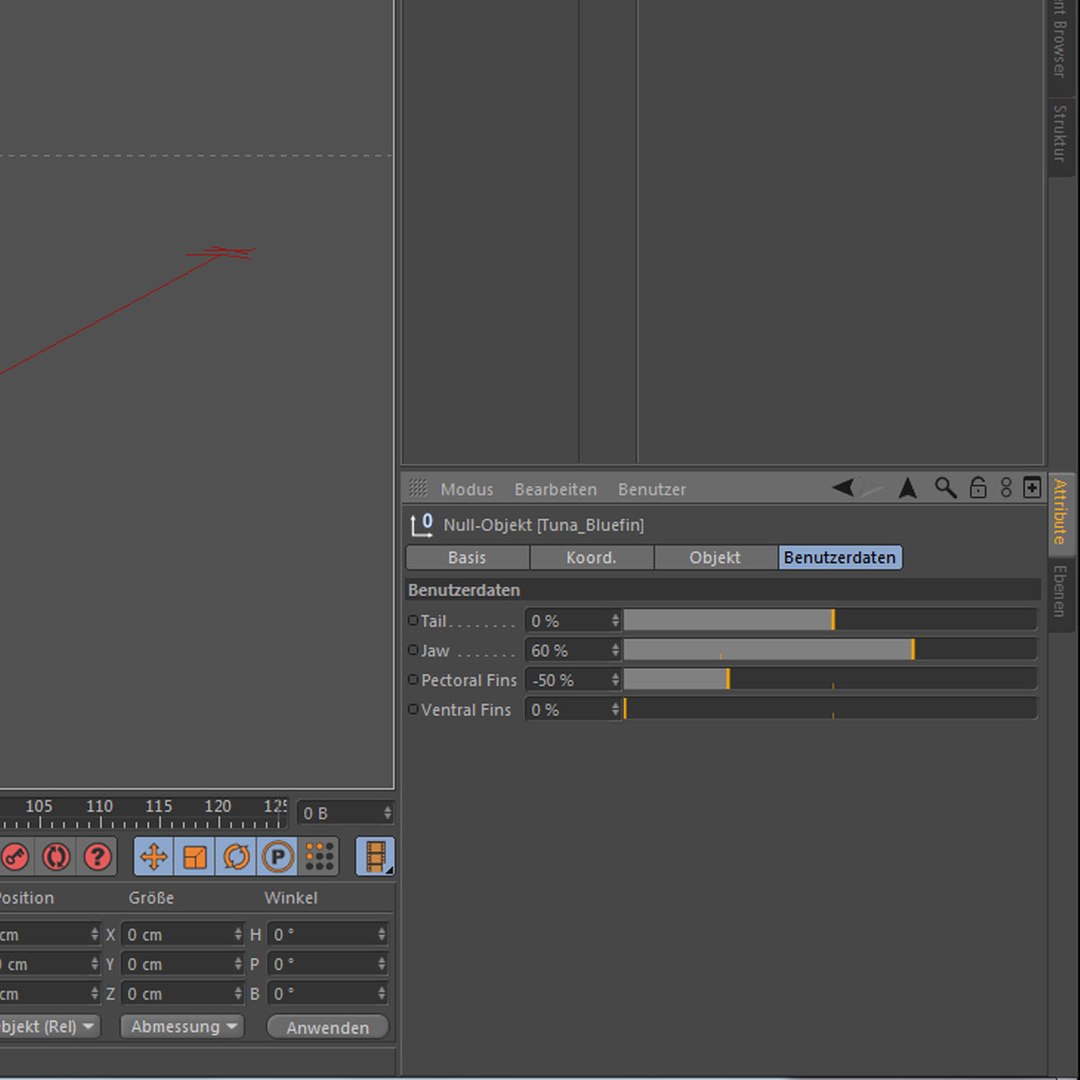Open the magnifier search in Attribute manager
Viewport: 1080px width, 1080px height.
tap(945, 488)
